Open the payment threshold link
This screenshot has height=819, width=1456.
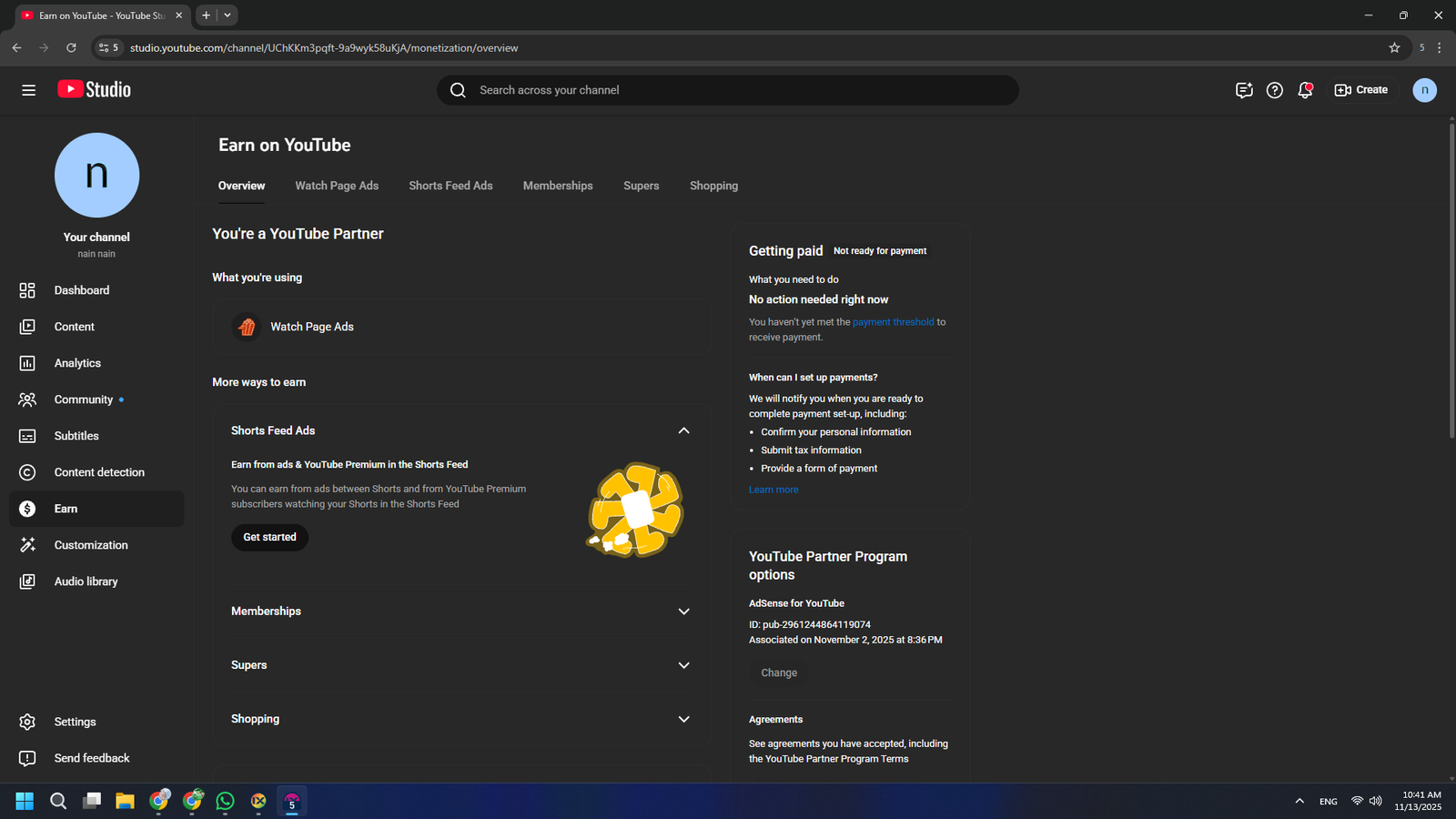pos(893,322)
